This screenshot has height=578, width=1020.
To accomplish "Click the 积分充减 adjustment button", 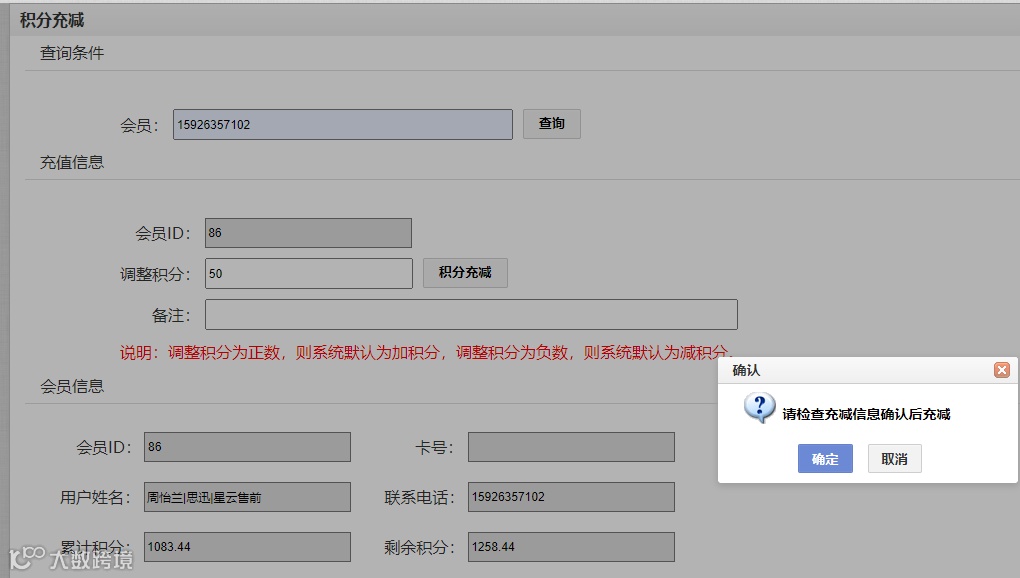I will coord(464,272).
